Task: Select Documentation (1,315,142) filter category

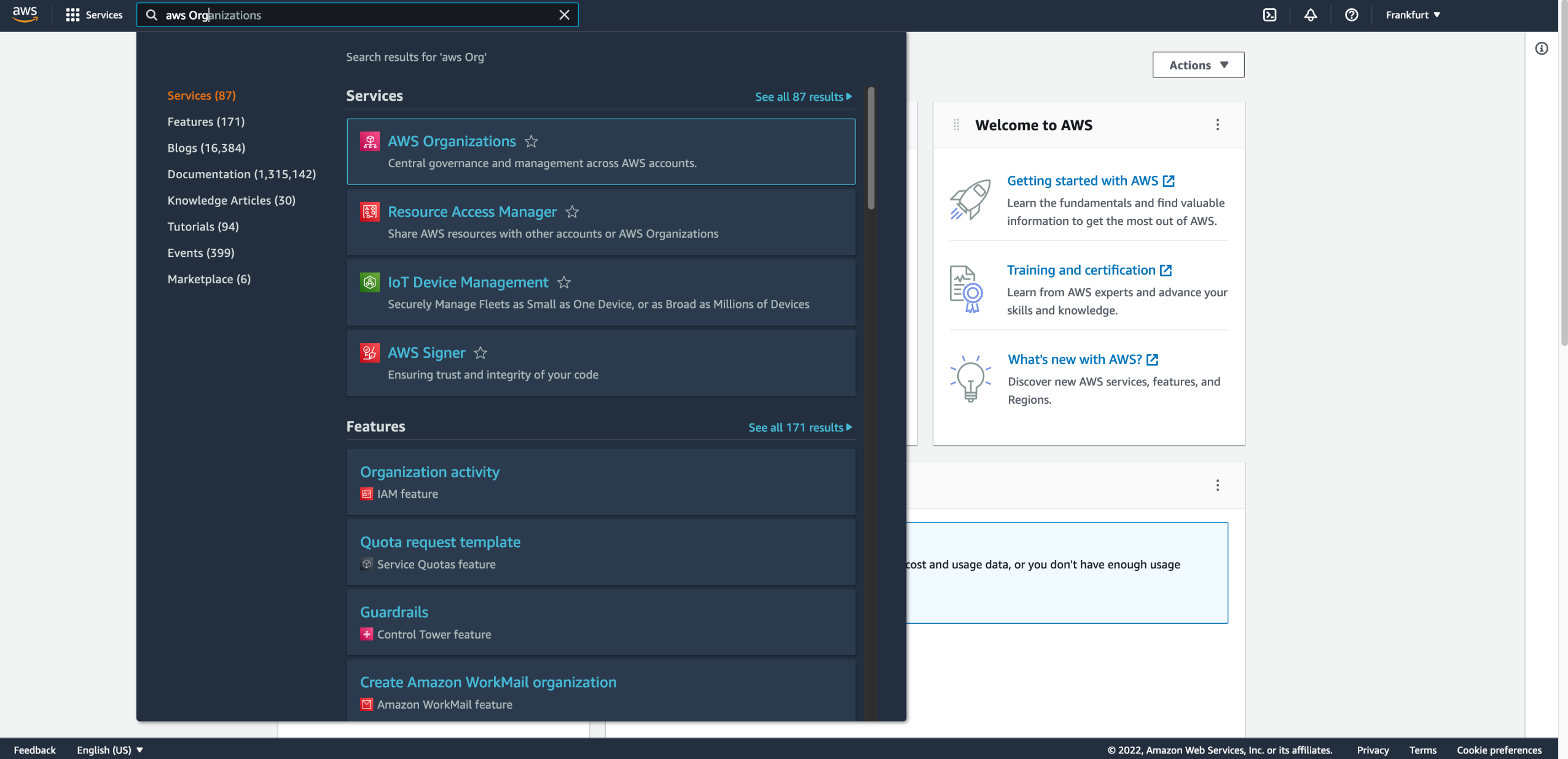Action: pyautogui.click(x=241, y=175)
